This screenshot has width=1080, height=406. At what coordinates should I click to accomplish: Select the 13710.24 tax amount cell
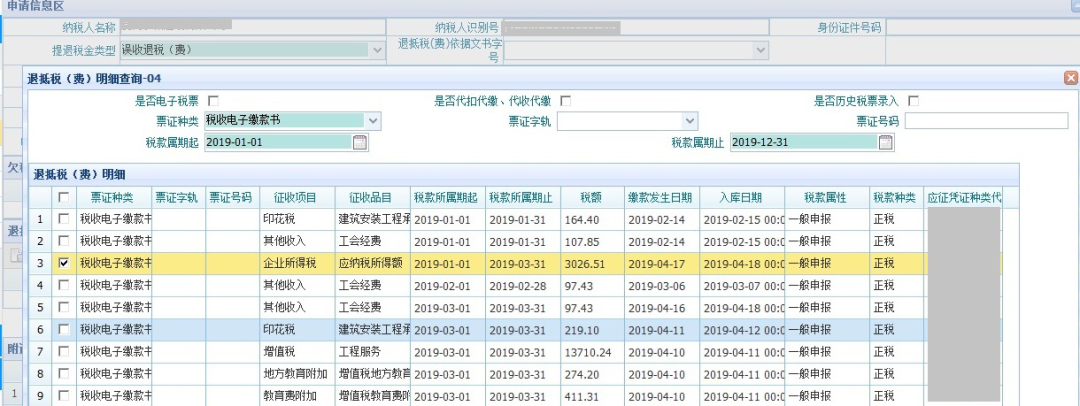click(592, 352)
